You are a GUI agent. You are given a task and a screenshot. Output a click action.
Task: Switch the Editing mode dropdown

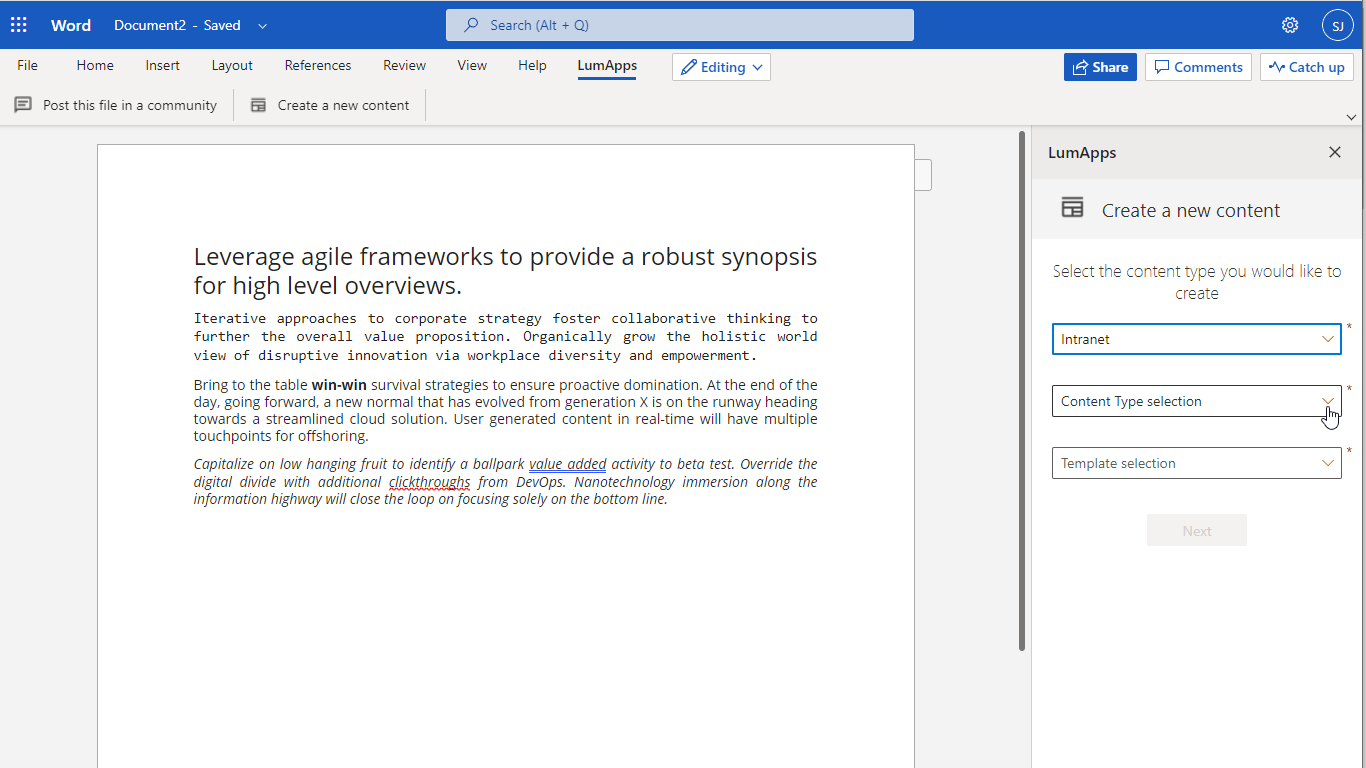pyautogui.click(x=721, y=67)
